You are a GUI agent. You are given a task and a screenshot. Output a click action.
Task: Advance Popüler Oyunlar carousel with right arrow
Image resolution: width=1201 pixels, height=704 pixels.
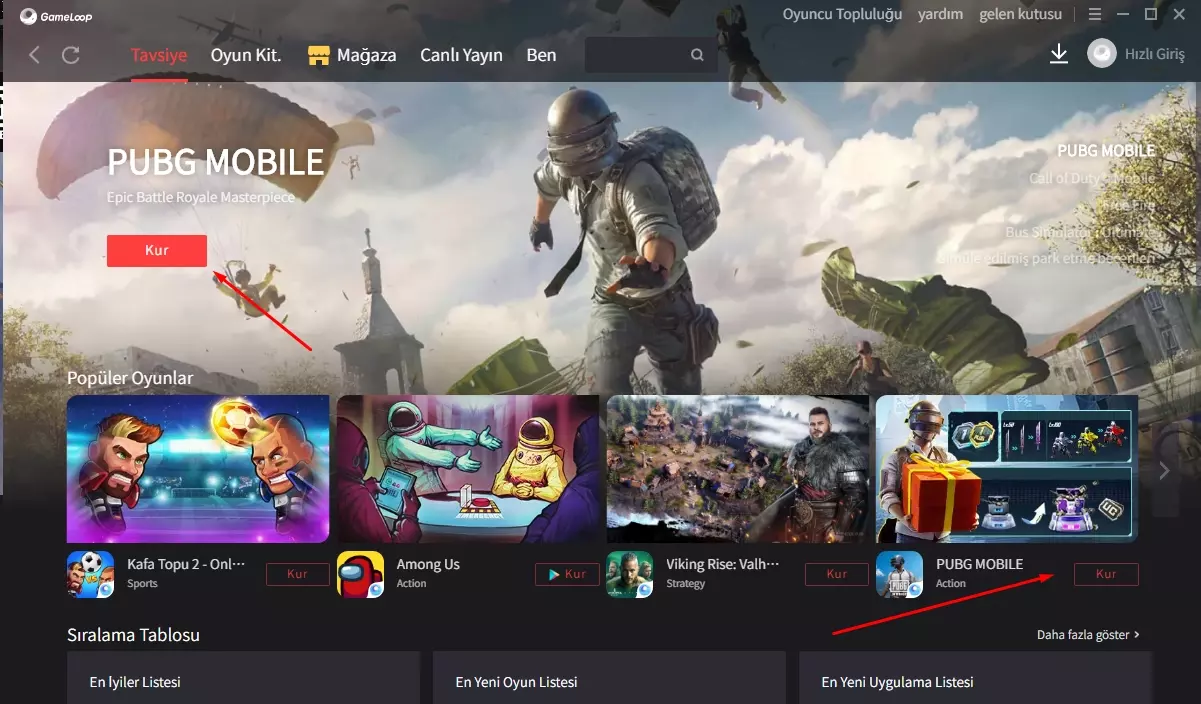coord(1164,470)
